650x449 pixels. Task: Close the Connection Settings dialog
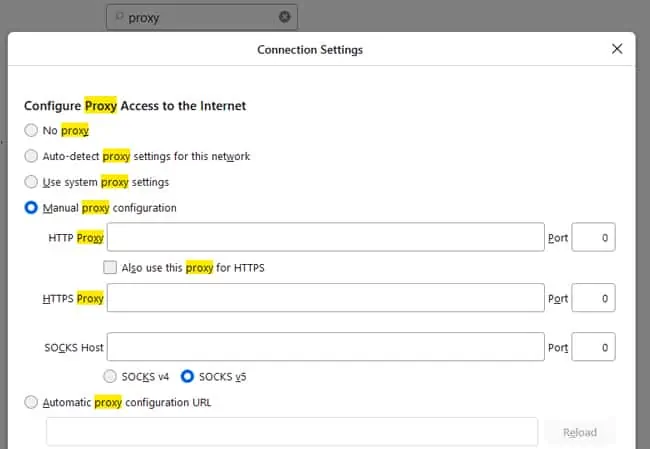point(617,49)
